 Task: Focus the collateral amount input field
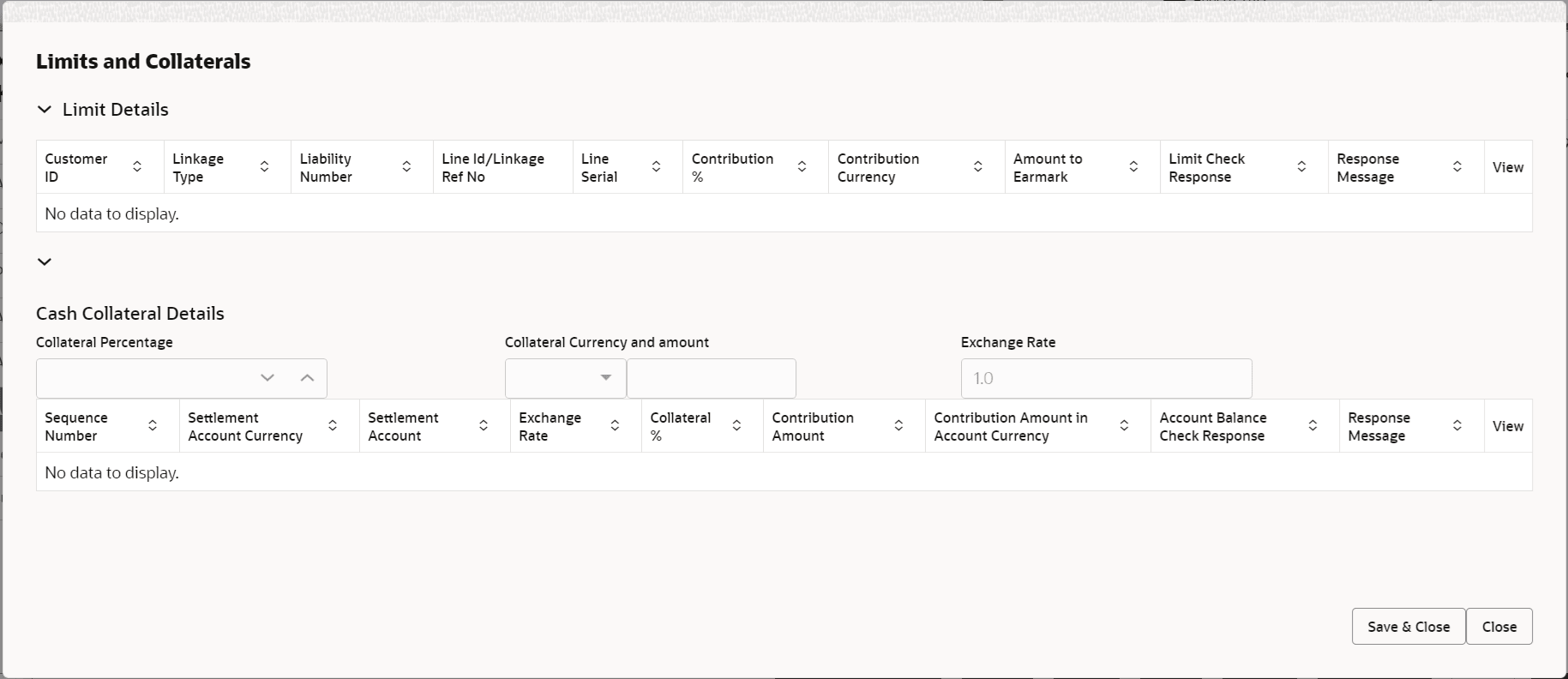(x=712, y=378)
